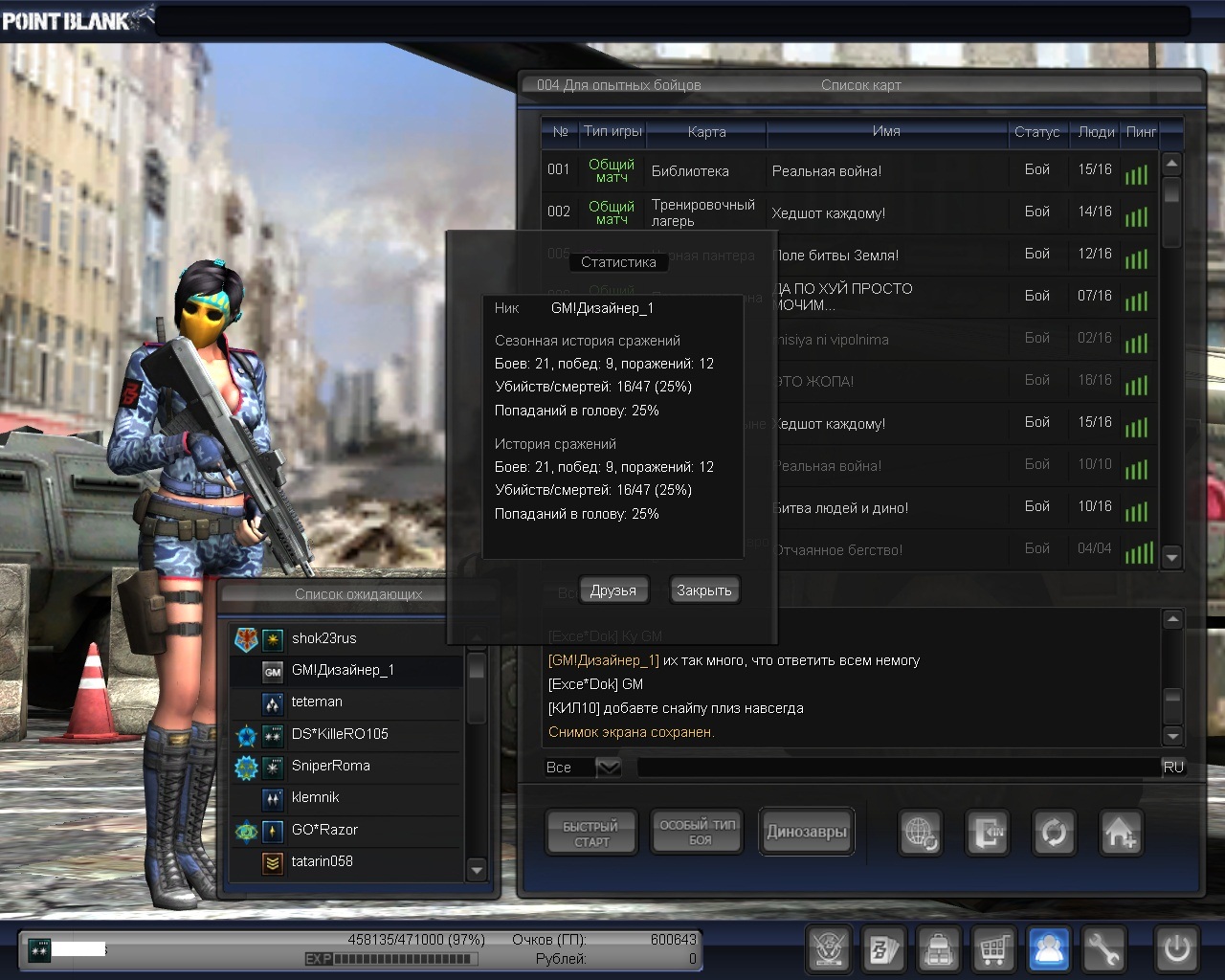Click ping bars of room 001
Image resolution: width=1225 pixels, height=980 pixels.
click(x=1136, y=173)
